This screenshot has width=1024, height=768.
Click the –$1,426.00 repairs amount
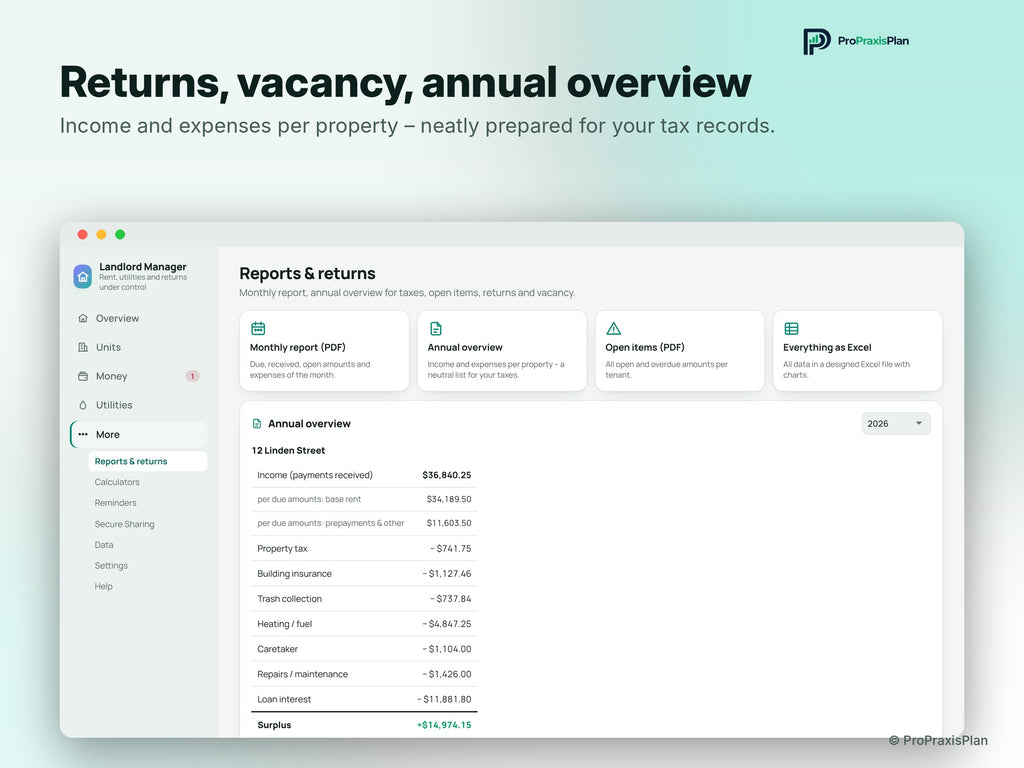click(x=447, y=674)
